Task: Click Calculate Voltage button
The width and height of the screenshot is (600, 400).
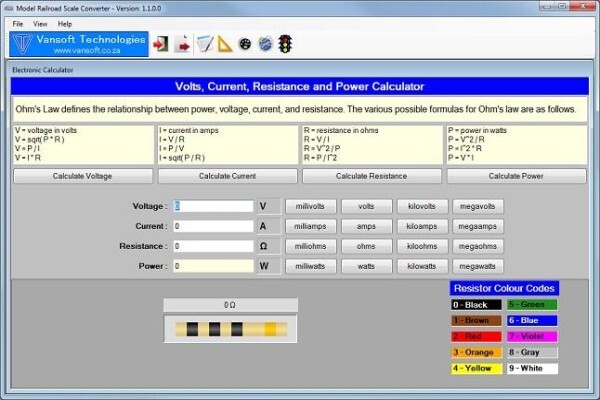Action: click(x=83, y=176)
